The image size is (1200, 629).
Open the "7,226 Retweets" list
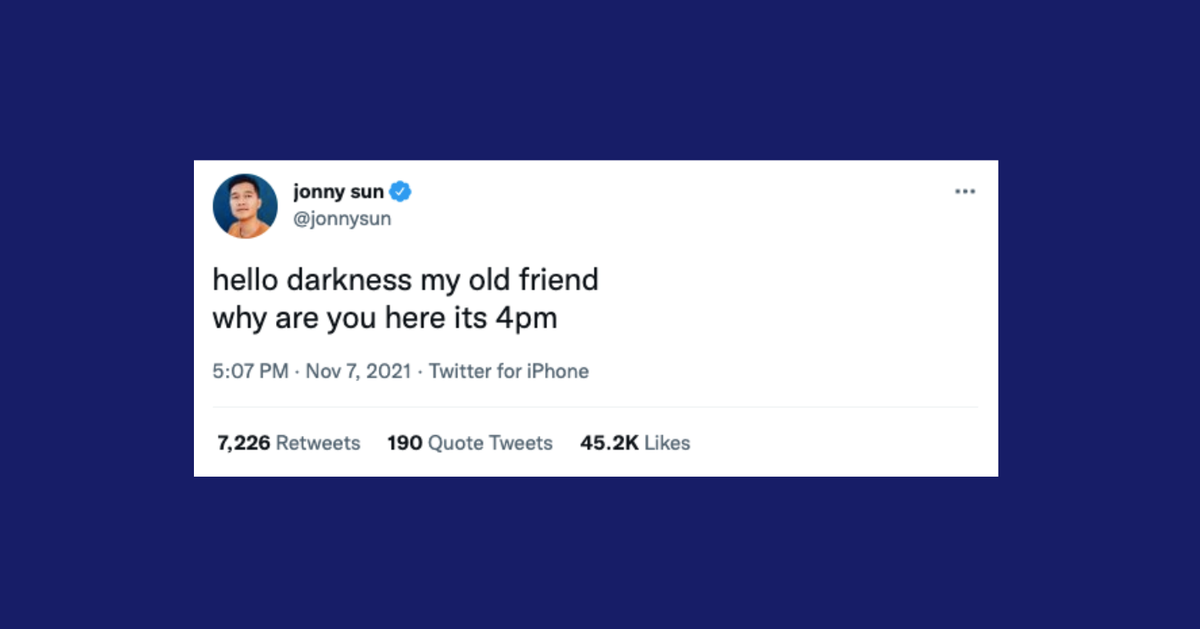[x=288, y=442]
